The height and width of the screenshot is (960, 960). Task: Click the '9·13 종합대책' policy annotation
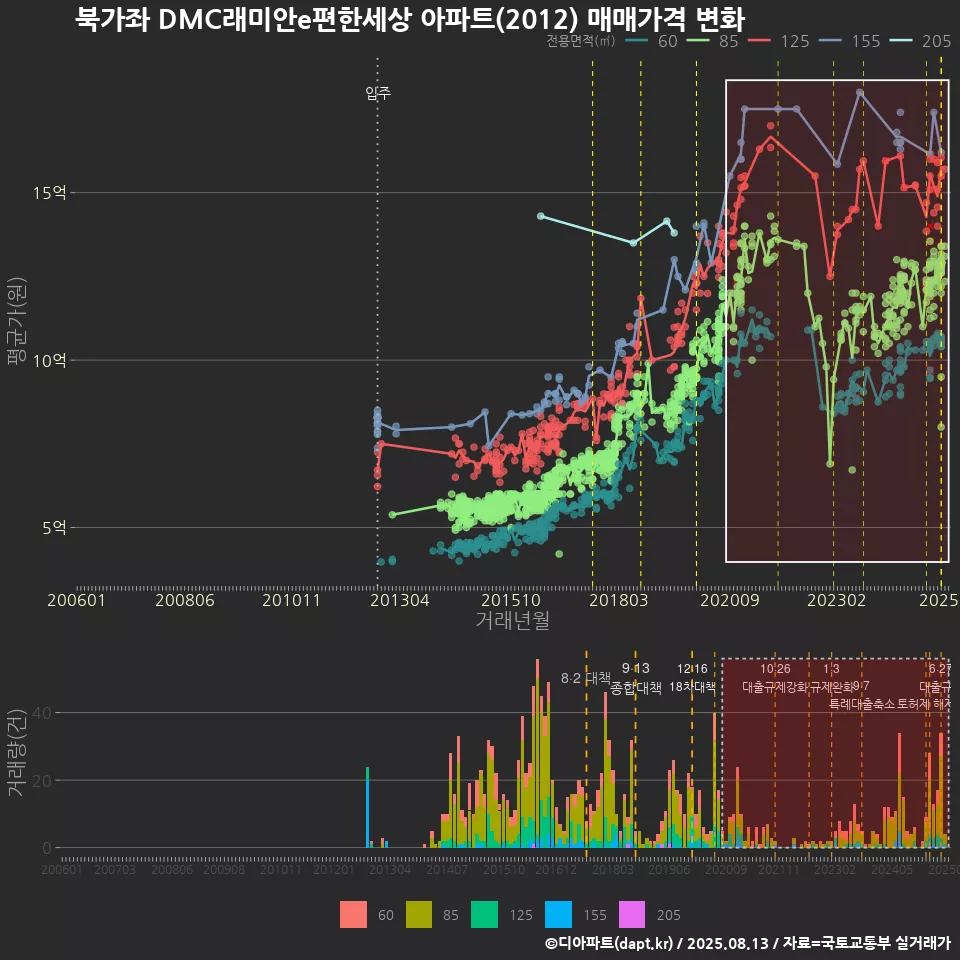click(636, 678)
